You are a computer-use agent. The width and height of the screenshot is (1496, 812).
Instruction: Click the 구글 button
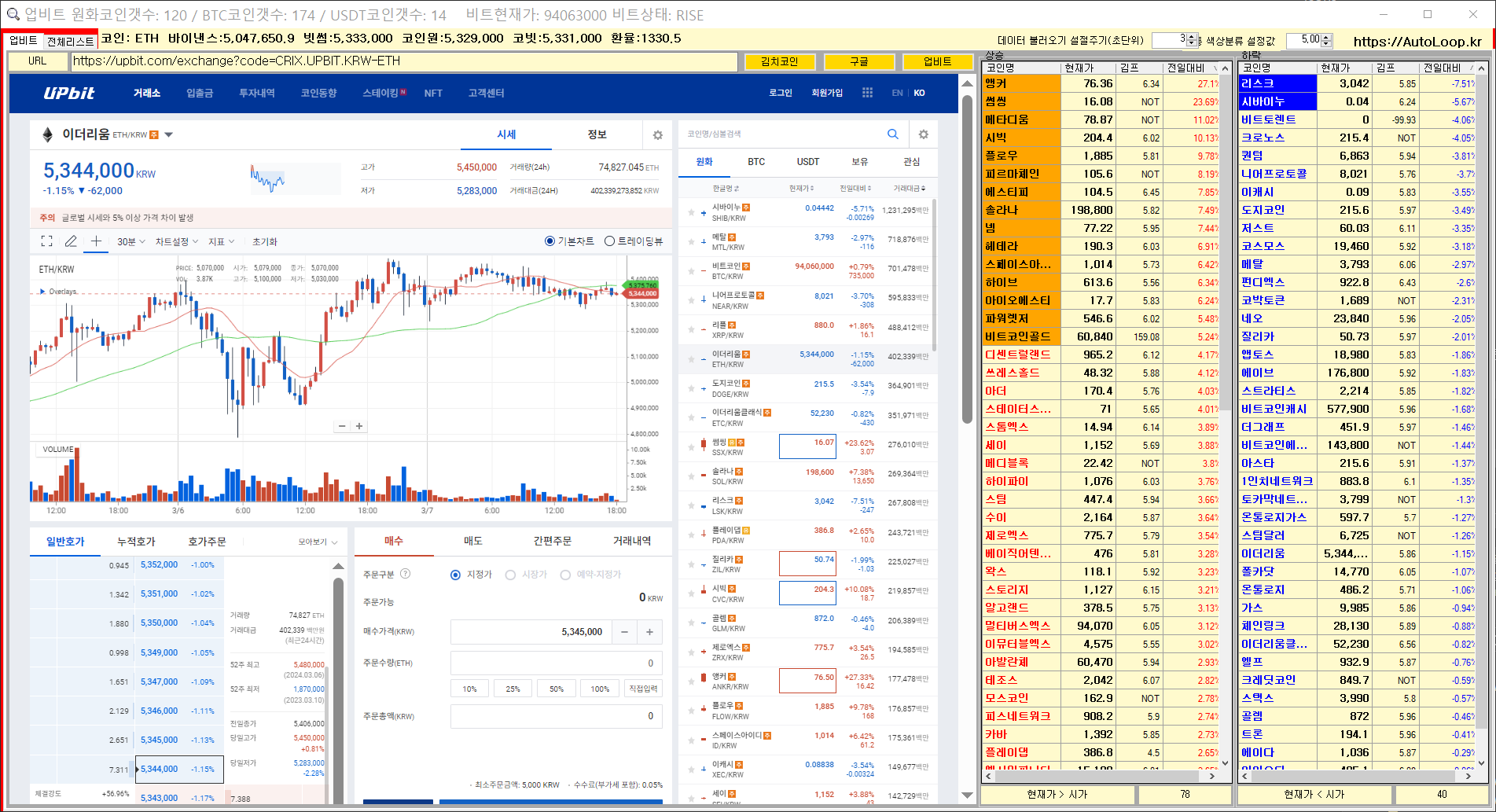click(x=858, y=61)
